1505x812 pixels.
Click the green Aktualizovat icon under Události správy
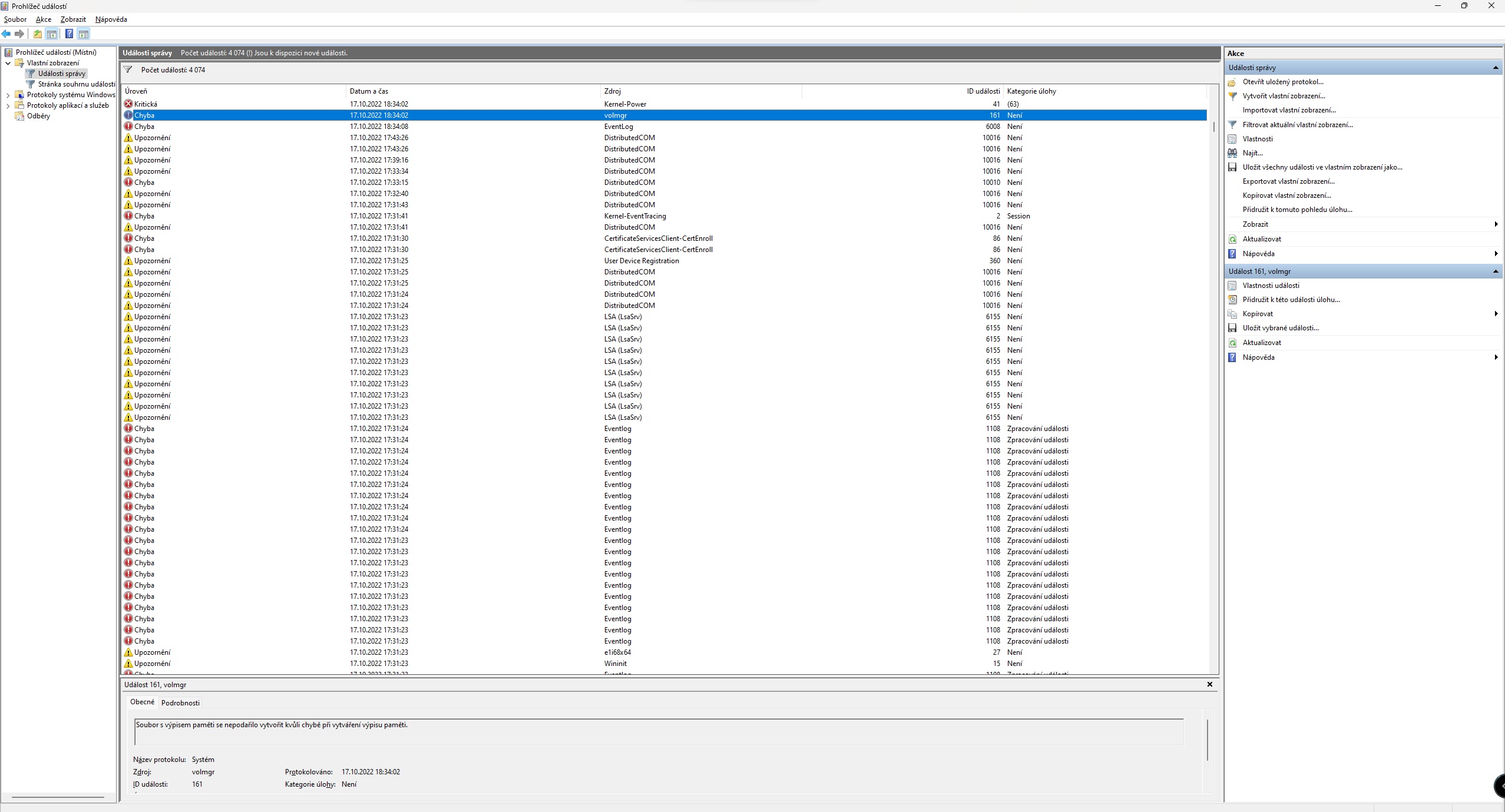tap(1232, 239)
